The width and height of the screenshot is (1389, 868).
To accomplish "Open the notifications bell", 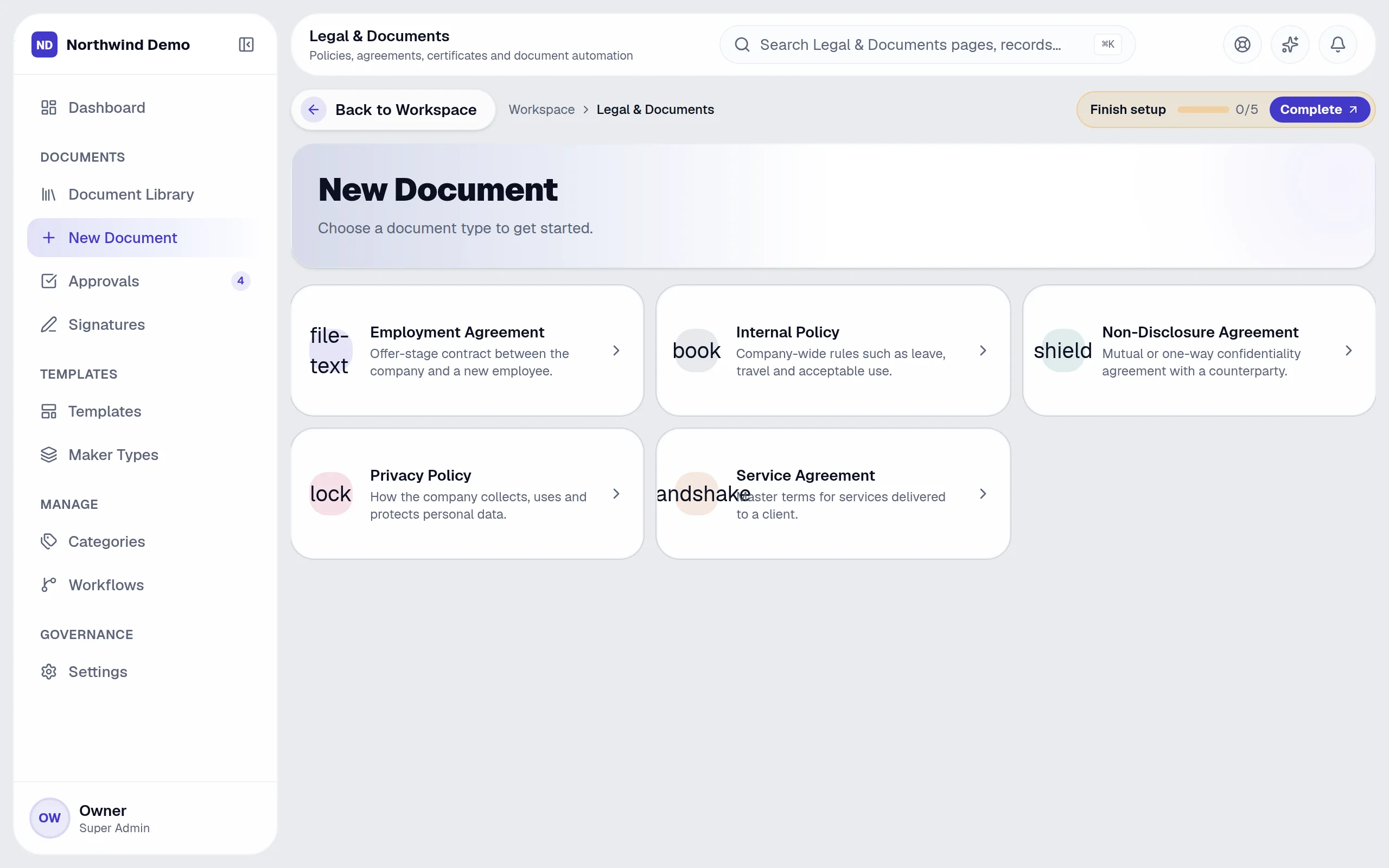I will coord(1338,44).
